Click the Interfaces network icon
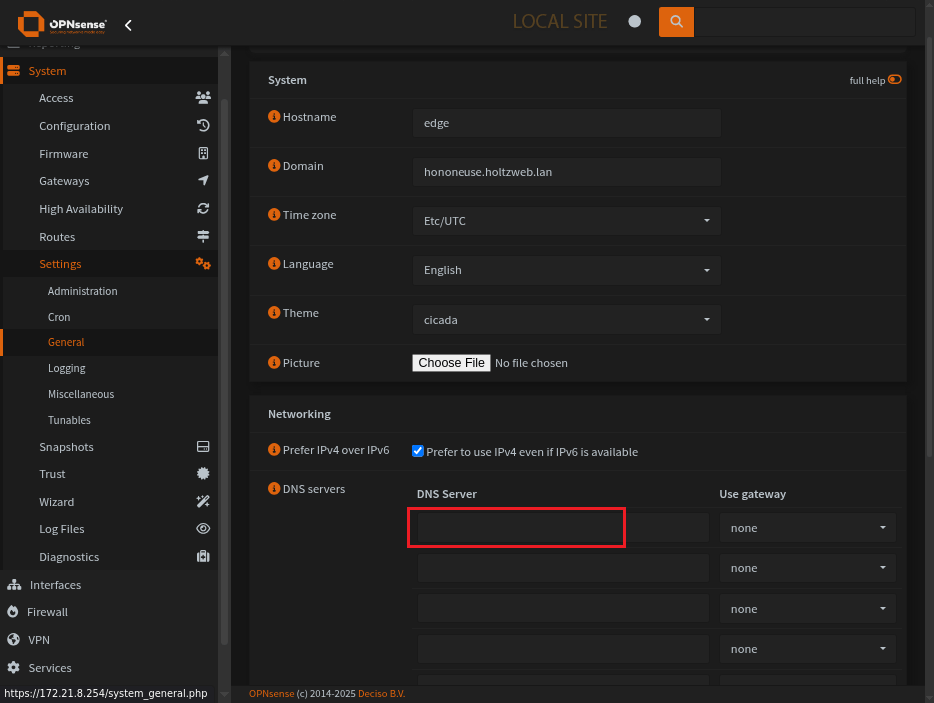Viewport: 934px width, 703px height. pyautogui.click(x=14, y=585)
